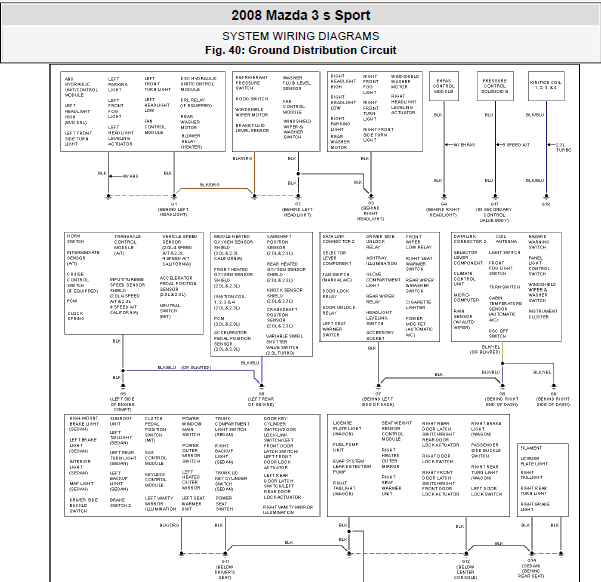Click the '2.3L TURBO' wire note

pos(563,147)
